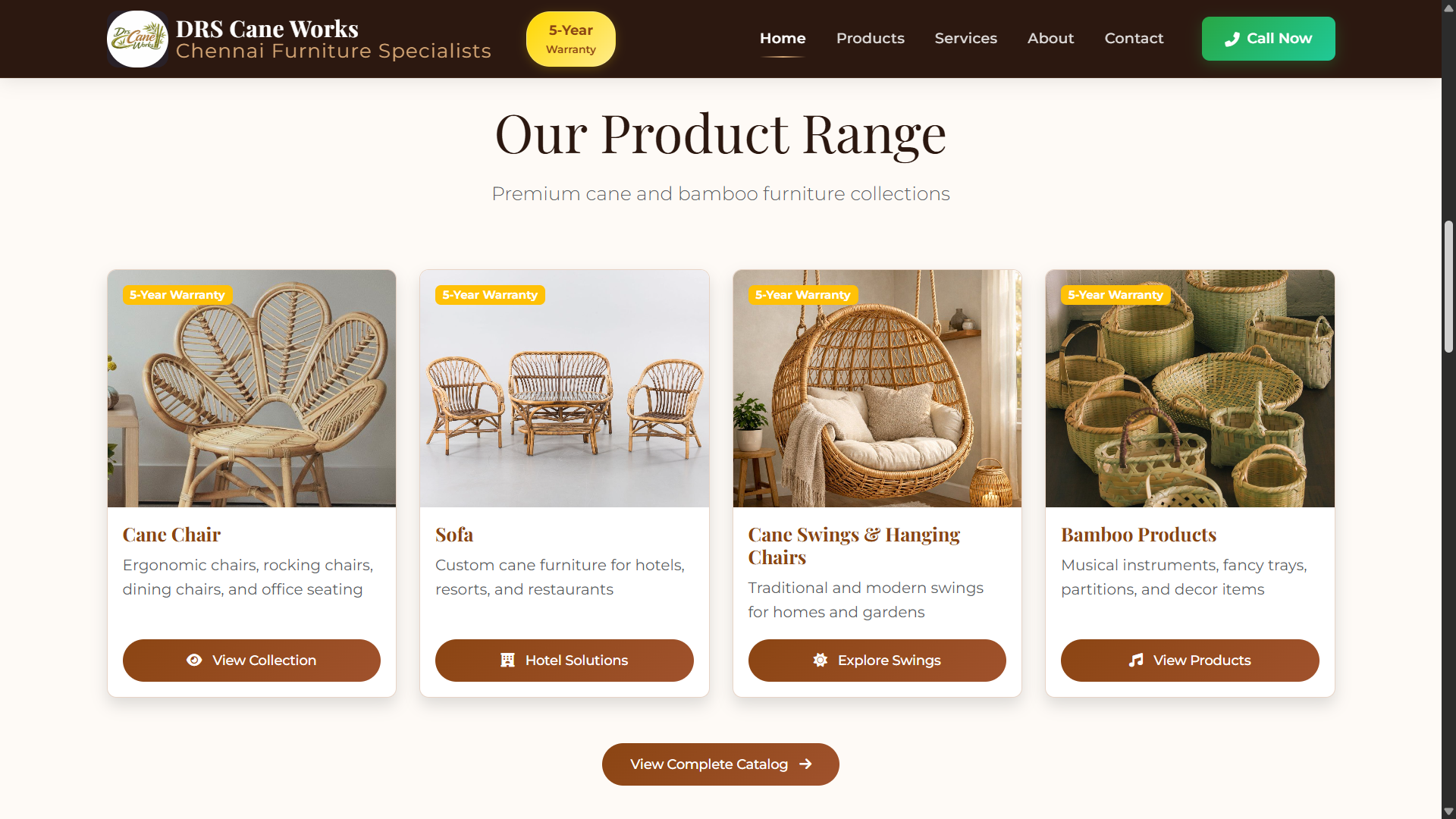
Task: Click the scrollbar down arrow
Action: coord(1448,811)
